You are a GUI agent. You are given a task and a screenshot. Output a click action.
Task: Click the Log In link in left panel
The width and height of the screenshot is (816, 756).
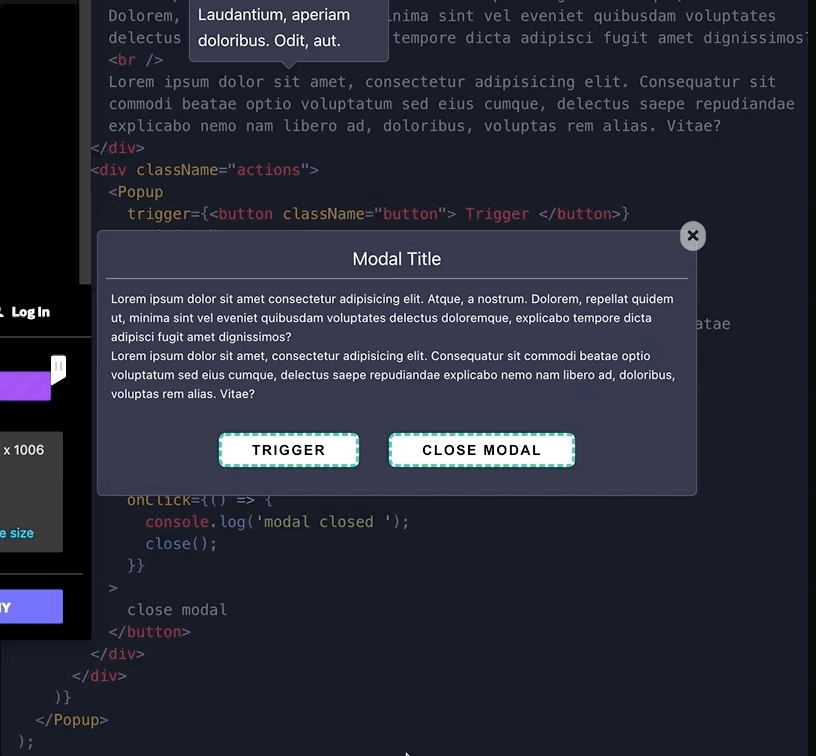click(x=30, y=312)
